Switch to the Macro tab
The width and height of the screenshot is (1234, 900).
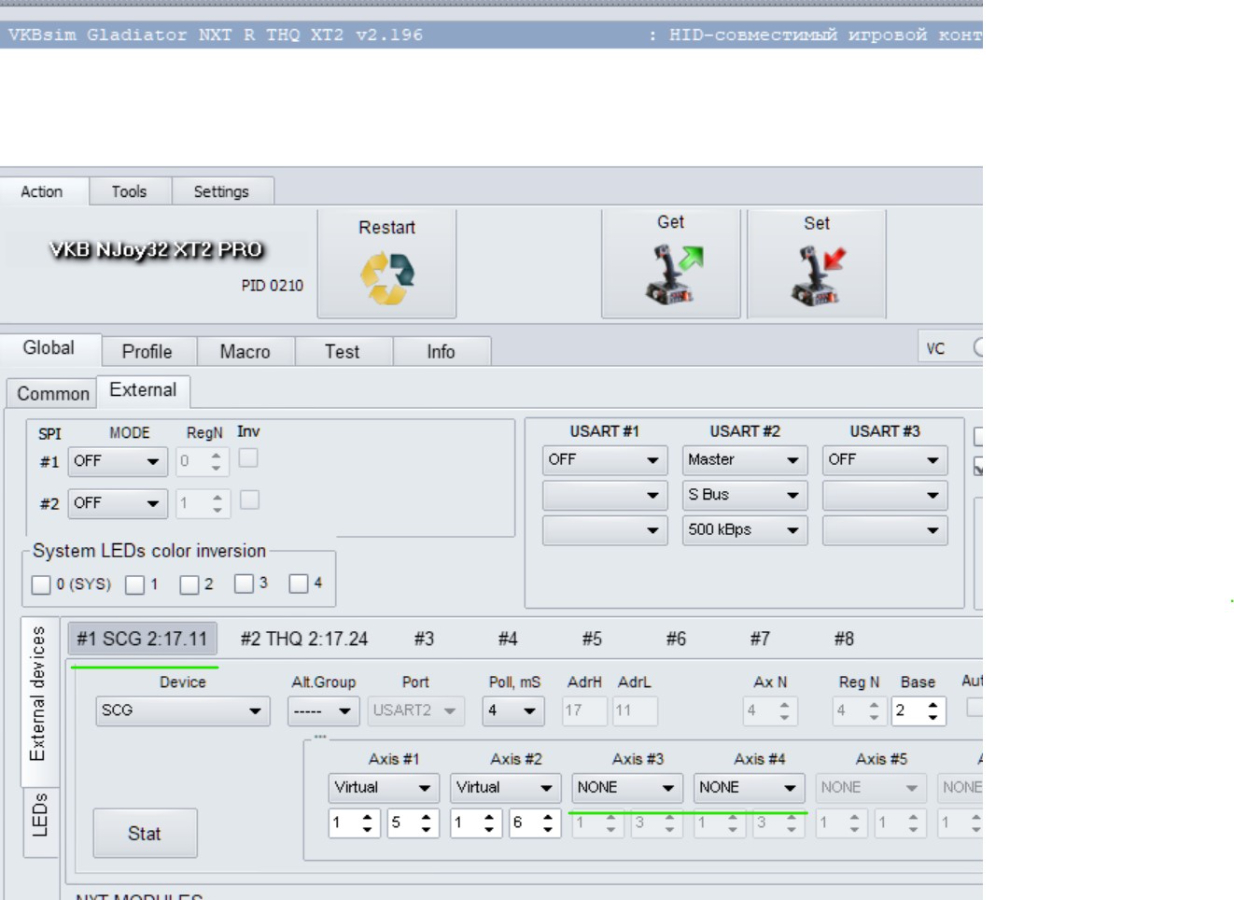(245, 352)
